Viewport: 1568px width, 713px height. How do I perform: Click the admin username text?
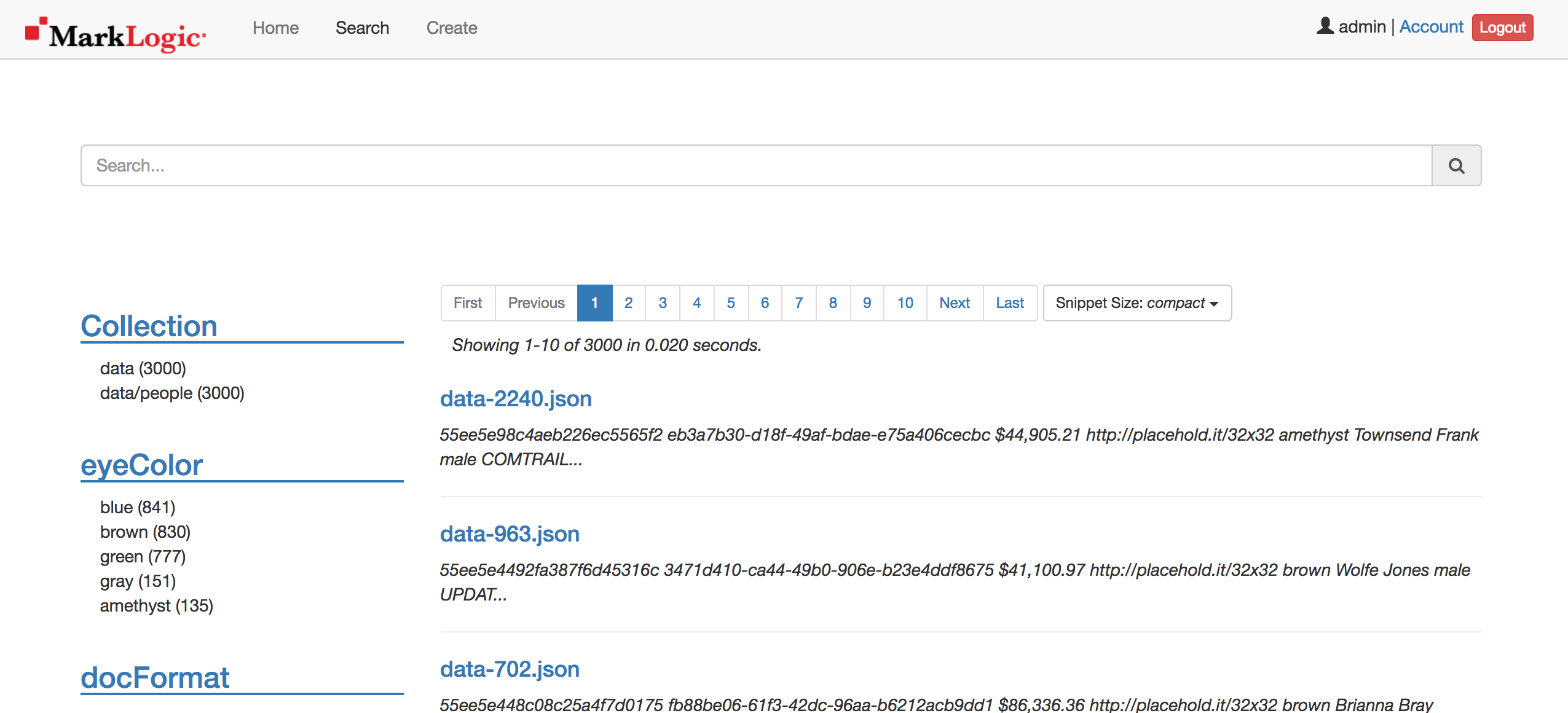[x=1362, y=27]
